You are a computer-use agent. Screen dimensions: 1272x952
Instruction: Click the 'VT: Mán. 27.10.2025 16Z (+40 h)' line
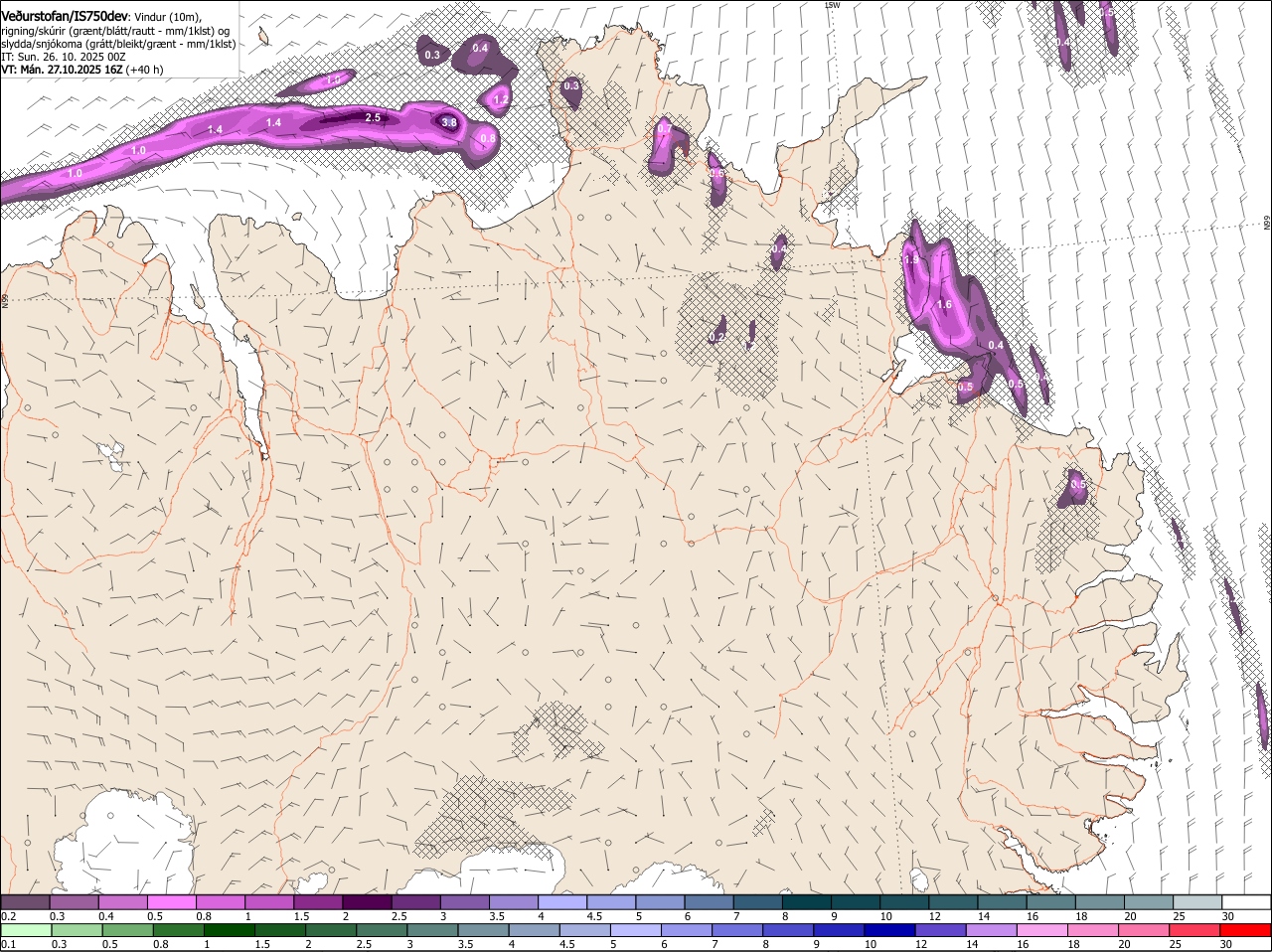pos(81,70)
